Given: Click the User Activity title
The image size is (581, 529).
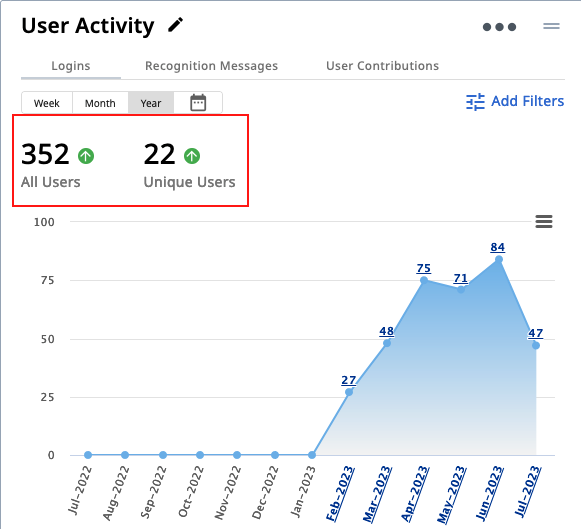Looking at the screenshot, I should coord(88,26).
